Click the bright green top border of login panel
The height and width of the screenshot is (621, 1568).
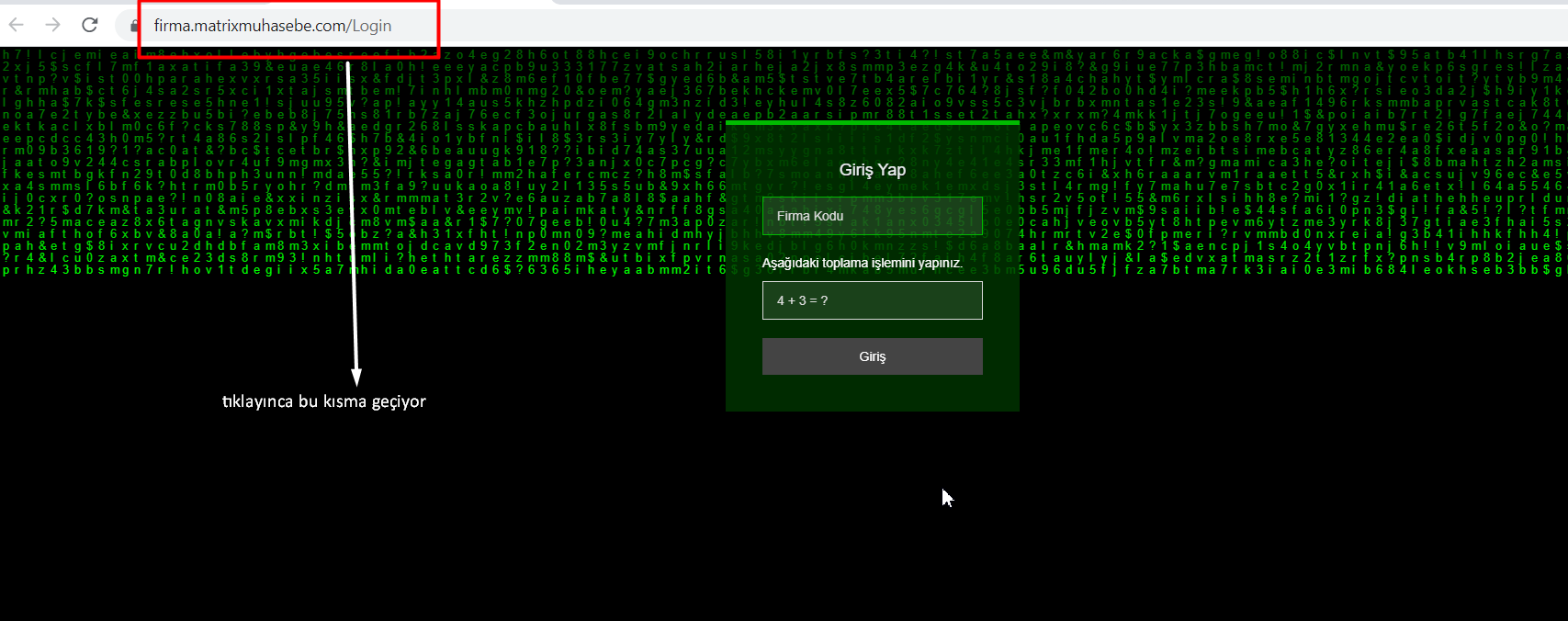click(872, 122)
